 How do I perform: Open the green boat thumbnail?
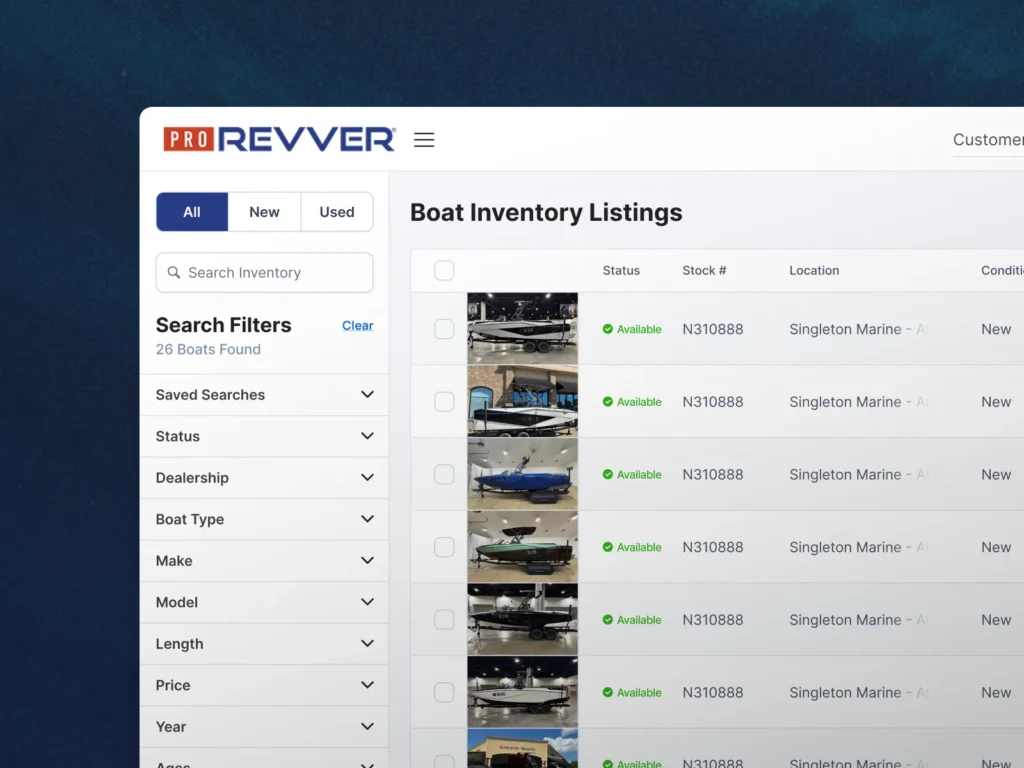pyautogui.click(x=522, y=547)
